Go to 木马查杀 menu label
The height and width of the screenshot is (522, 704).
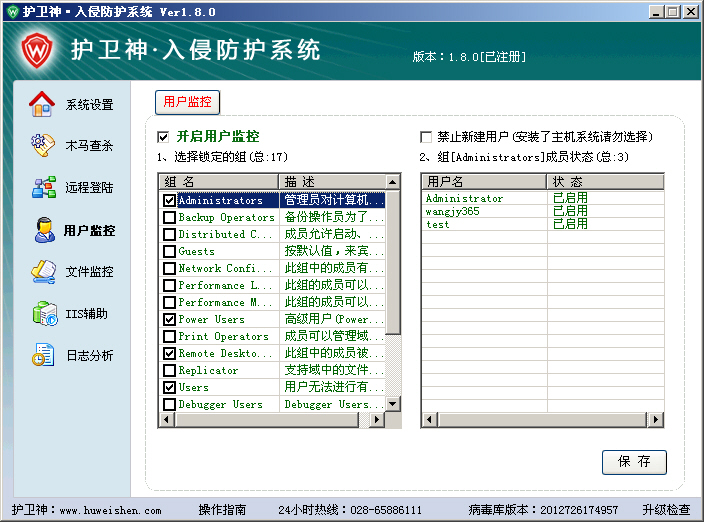click(x=89, y=145)
